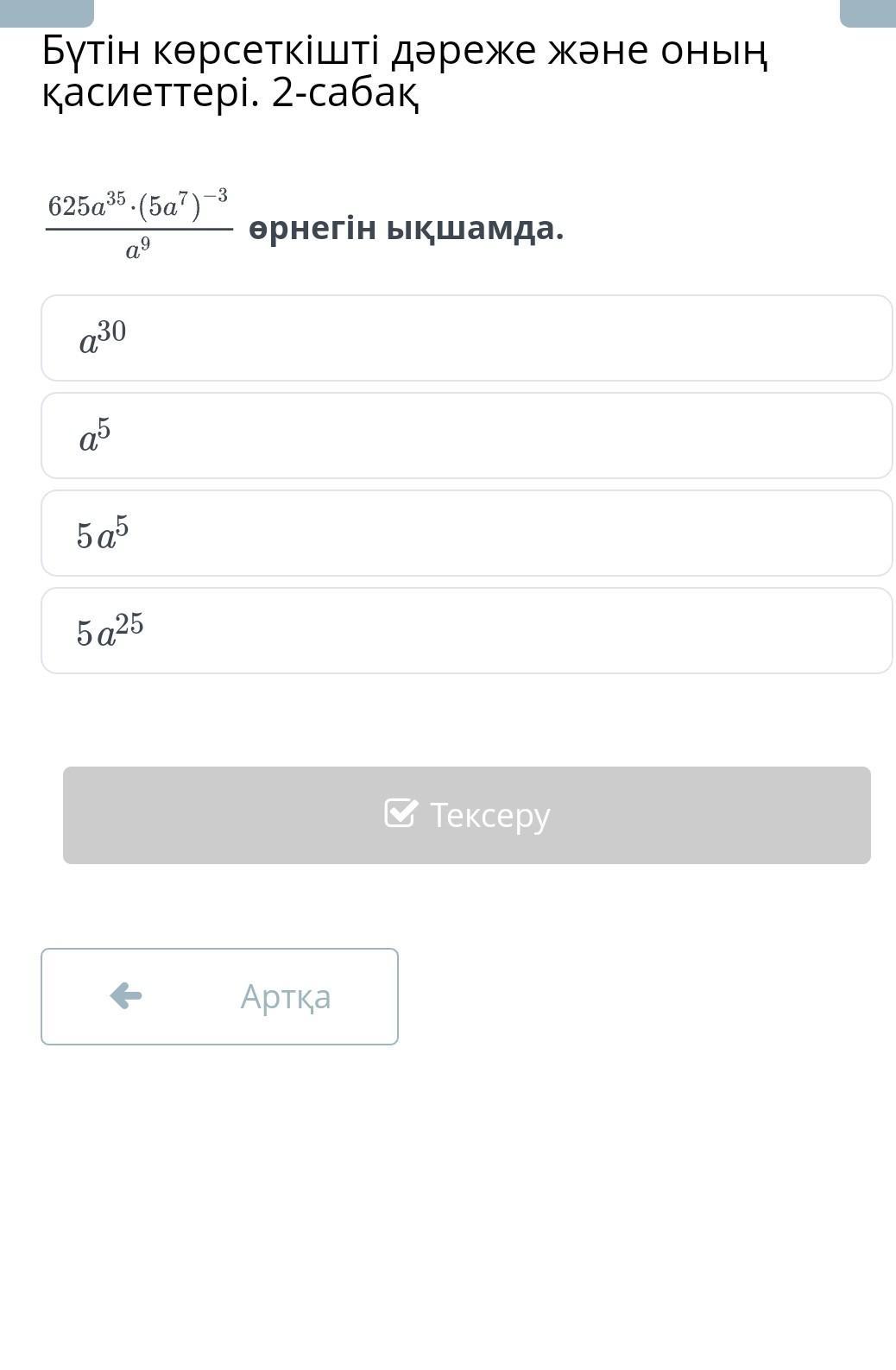Click the lesson title heading text

tap(404, 72)
